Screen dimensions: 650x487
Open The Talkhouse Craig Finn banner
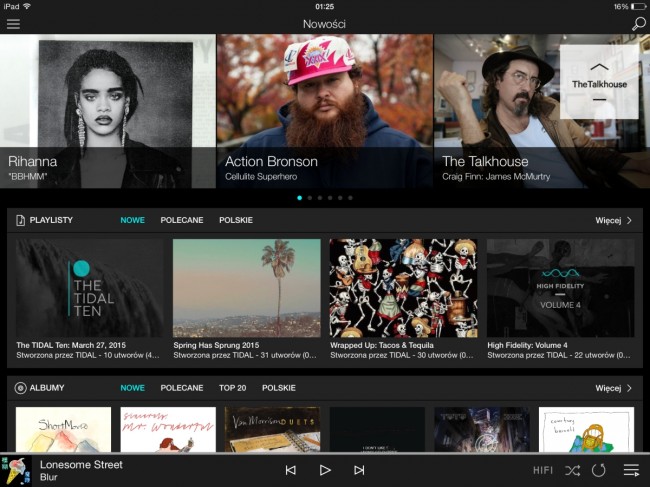[x=542, y=111]
